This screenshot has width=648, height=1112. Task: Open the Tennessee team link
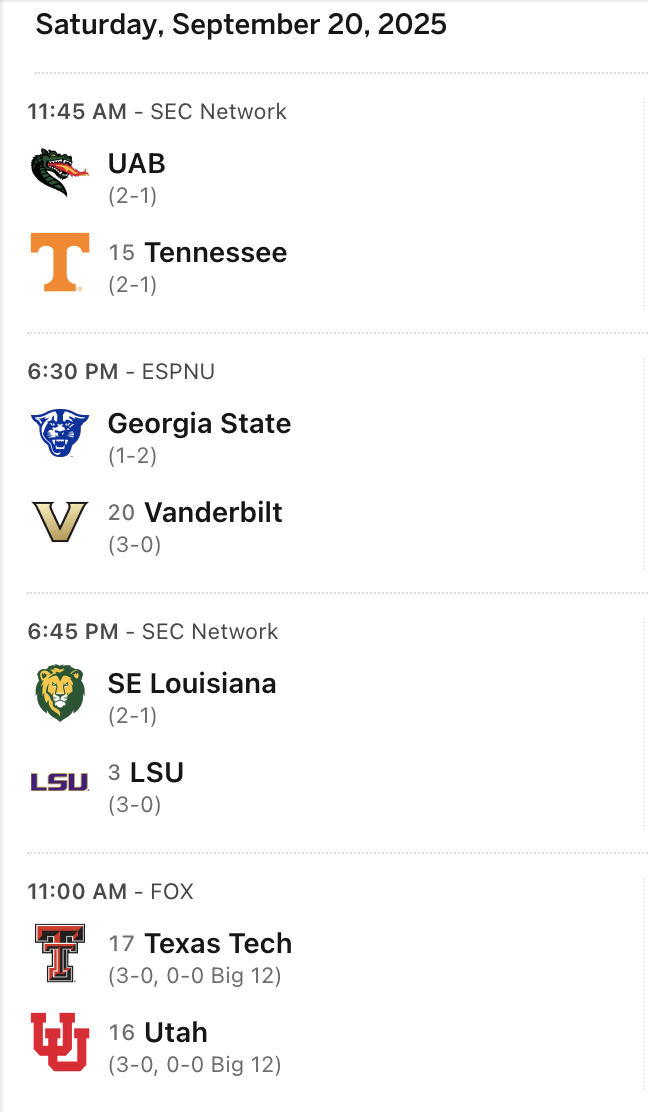coord(215,253)
